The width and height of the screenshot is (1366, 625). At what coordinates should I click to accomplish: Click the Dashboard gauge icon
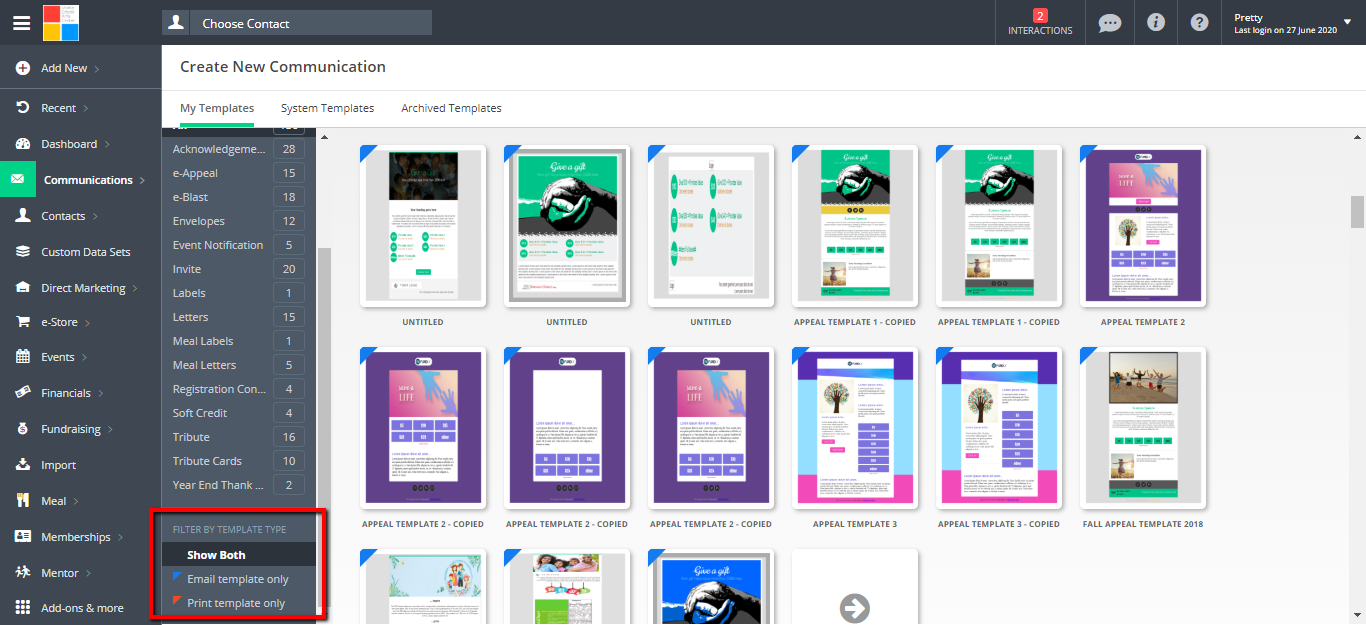(22, 144)
